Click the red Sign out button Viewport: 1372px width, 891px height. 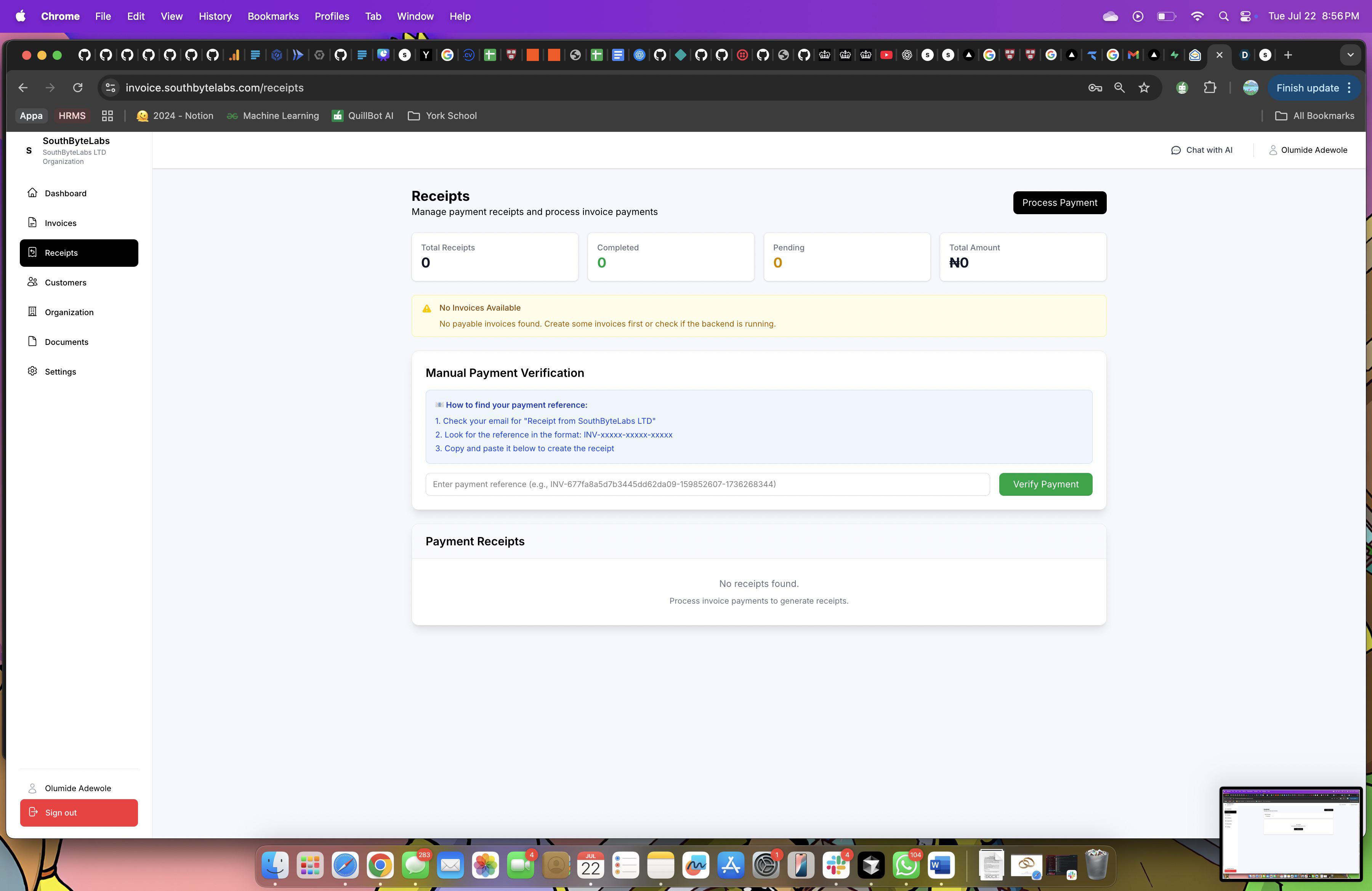click(79, 812)
